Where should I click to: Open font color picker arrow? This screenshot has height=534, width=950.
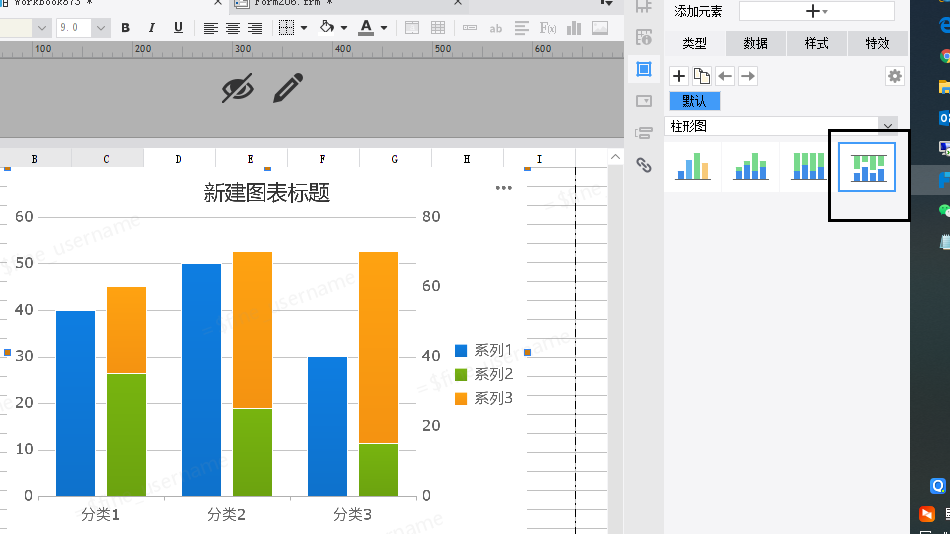384,28
